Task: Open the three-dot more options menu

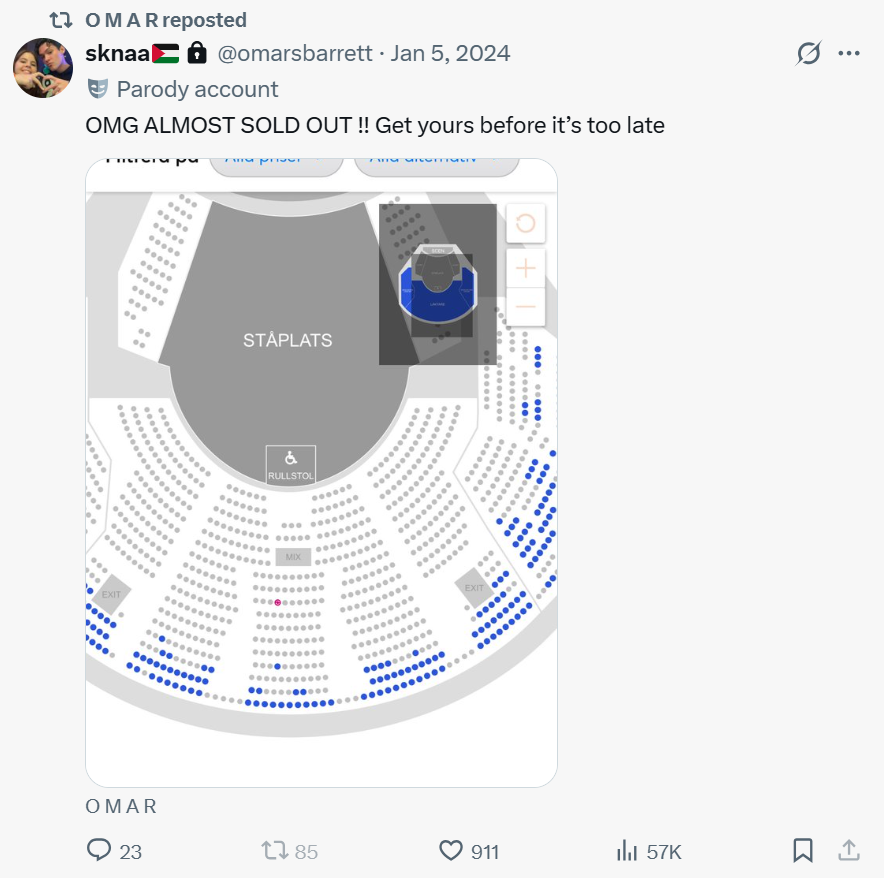Action: coord(849,53)
